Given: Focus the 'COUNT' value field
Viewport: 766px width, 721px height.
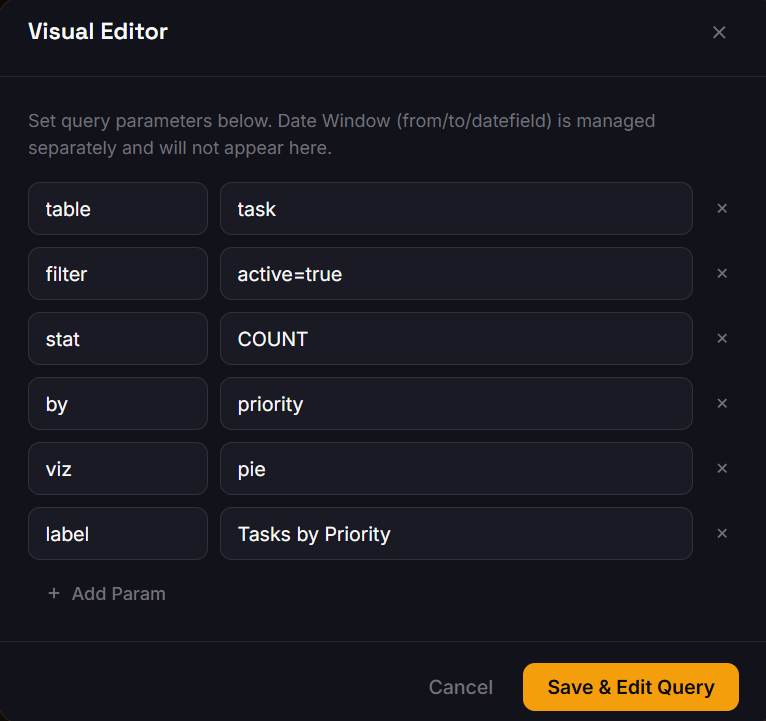Looking at the screenshot, I should coord(456,339).
